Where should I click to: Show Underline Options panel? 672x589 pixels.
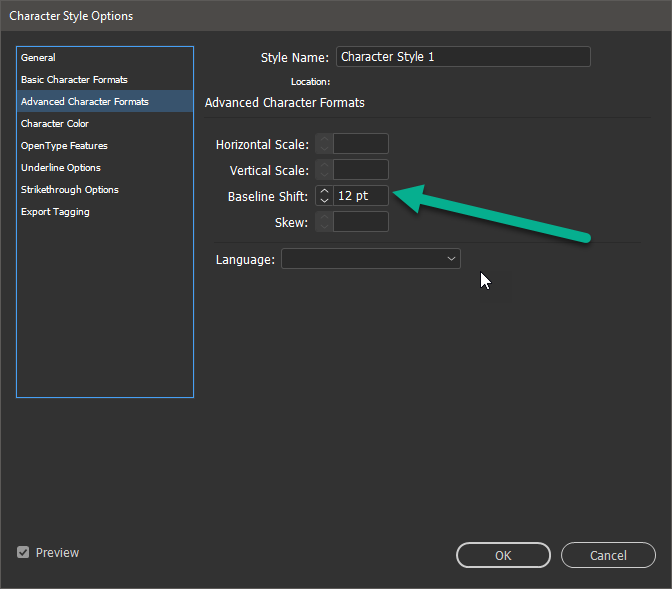(x=61, y=168)
